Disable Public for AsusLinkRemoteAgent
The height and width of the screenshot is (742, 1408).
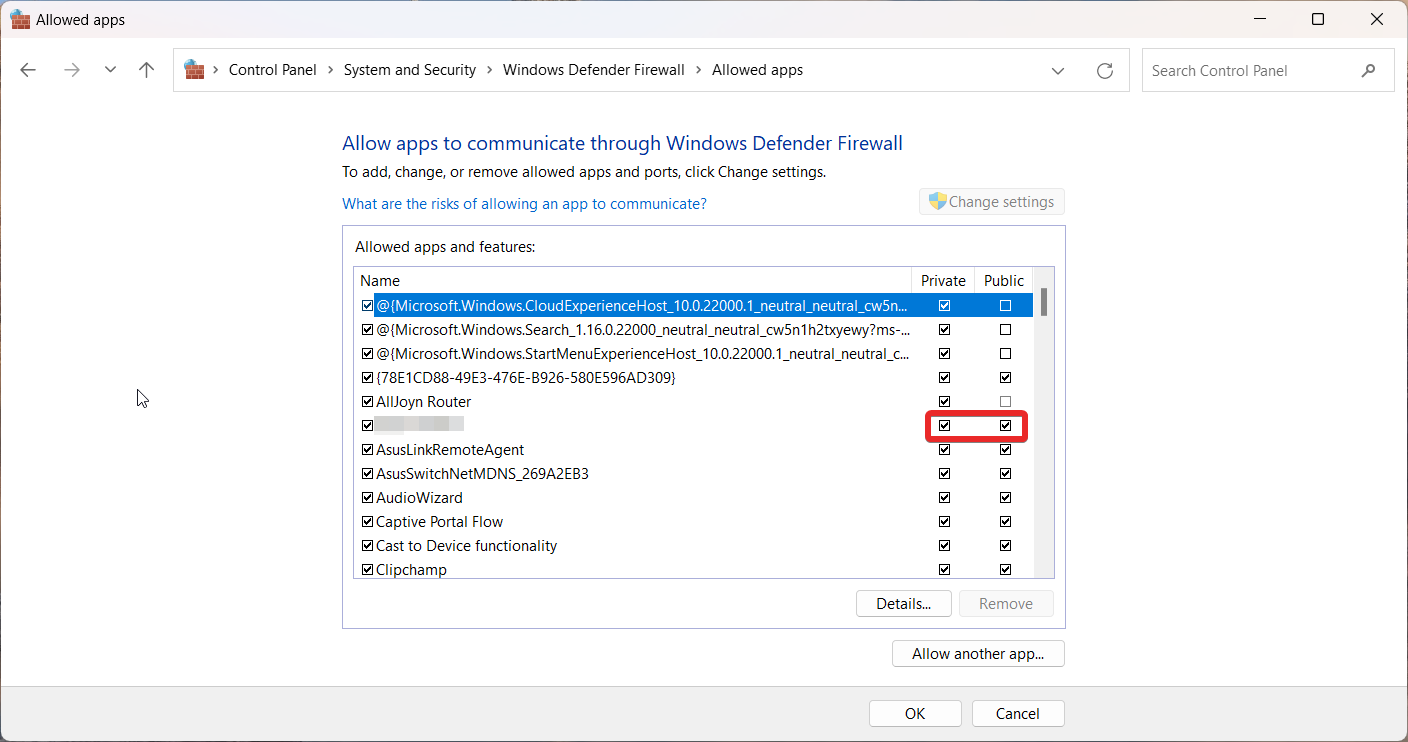1005,450
